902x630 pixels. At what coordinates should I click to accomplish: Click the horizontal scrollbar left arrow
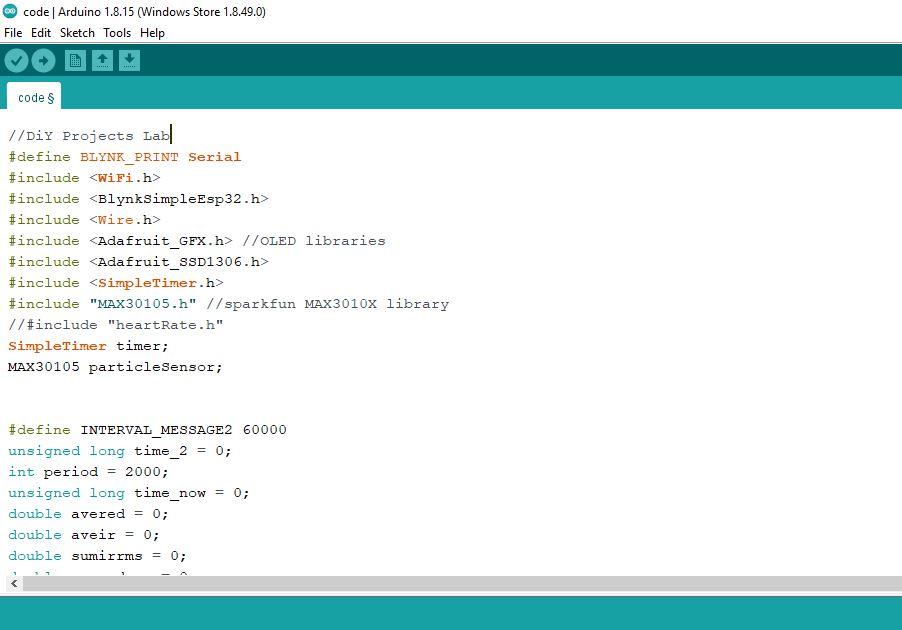[x=14, y=583]
